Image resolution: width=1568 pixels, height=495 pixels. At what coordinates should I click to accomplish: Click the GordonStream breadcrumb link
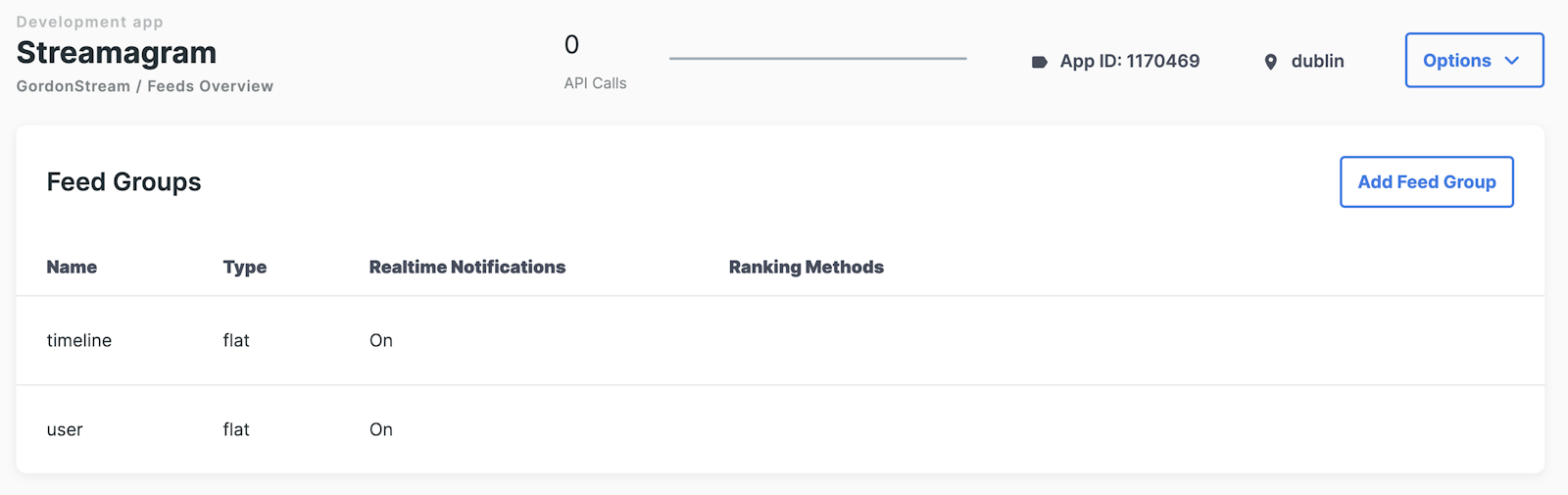(73, 86)
